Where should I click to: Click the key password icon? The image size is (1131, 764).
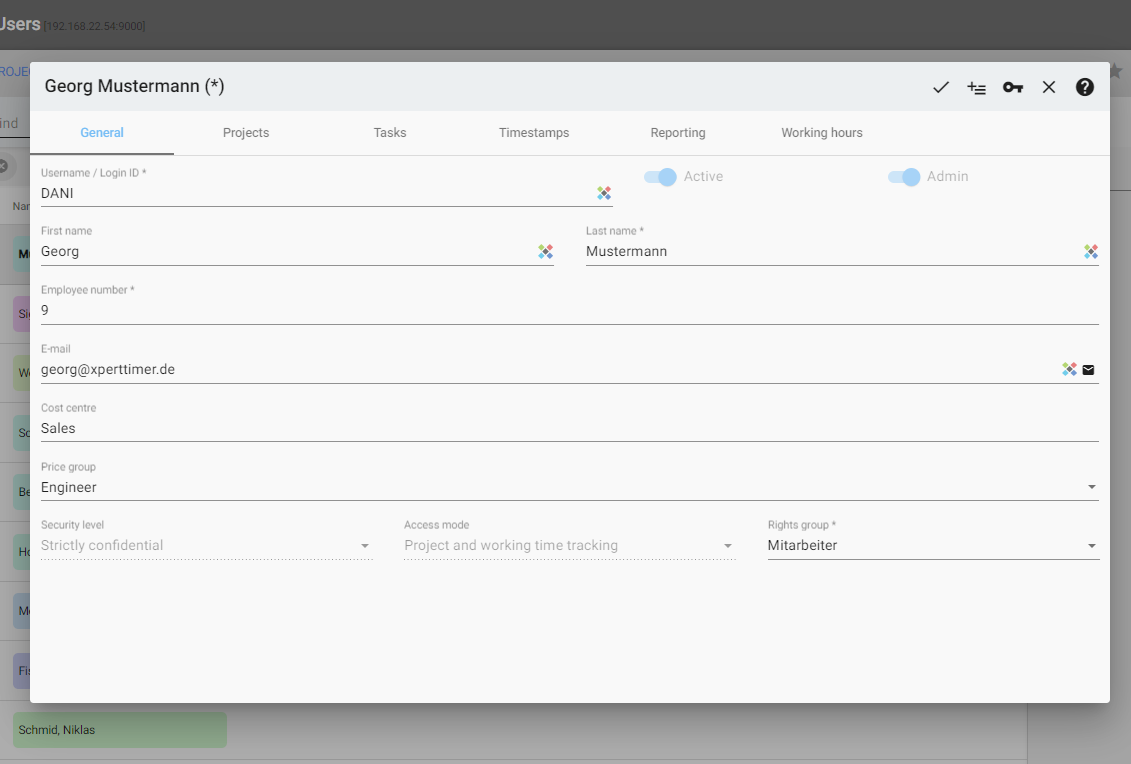[x=1013, y=87]
